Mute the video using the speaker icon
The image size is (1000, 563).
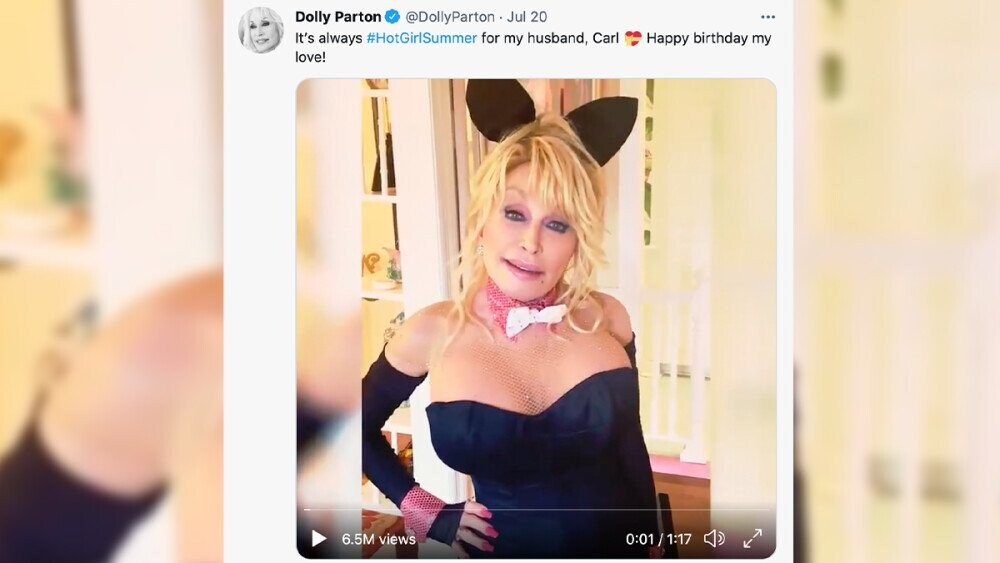[x=714, y=539]
